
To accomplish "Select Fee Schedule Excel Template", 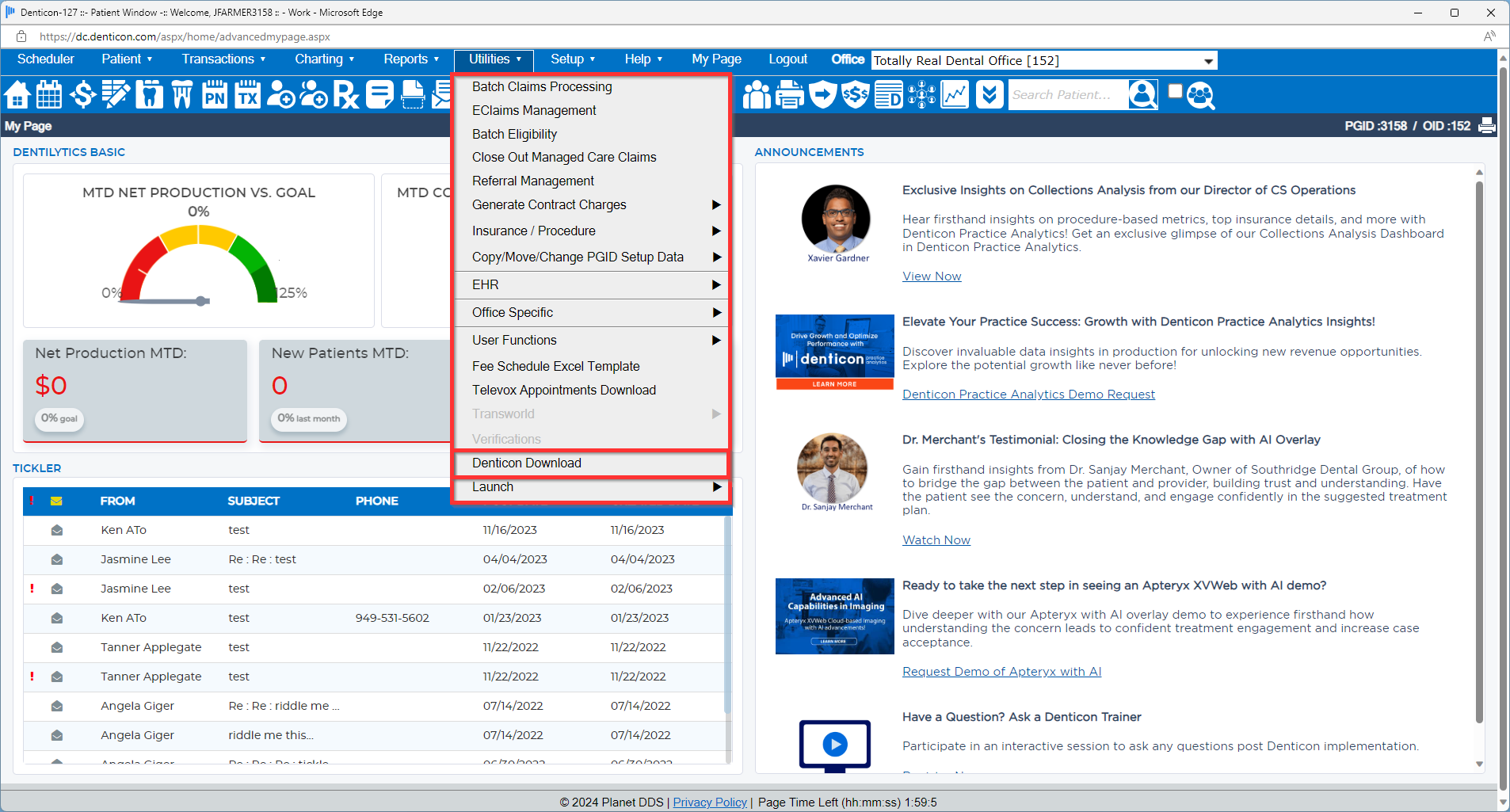I will coord(555,366).
